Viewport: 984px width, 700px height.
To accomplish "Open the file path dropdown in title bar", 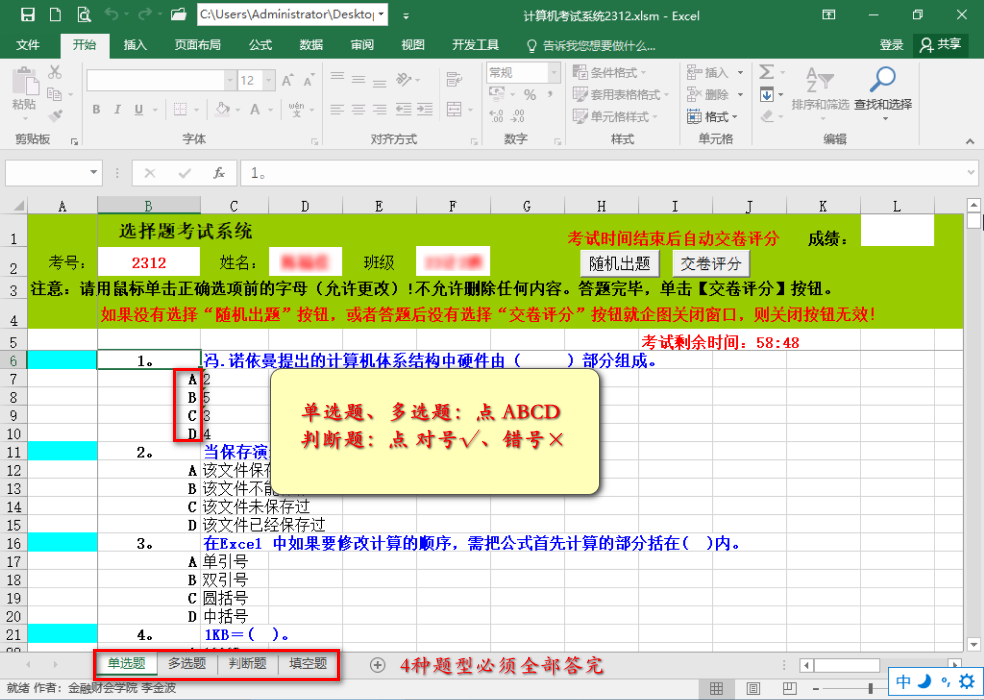I will pos(381,14).
